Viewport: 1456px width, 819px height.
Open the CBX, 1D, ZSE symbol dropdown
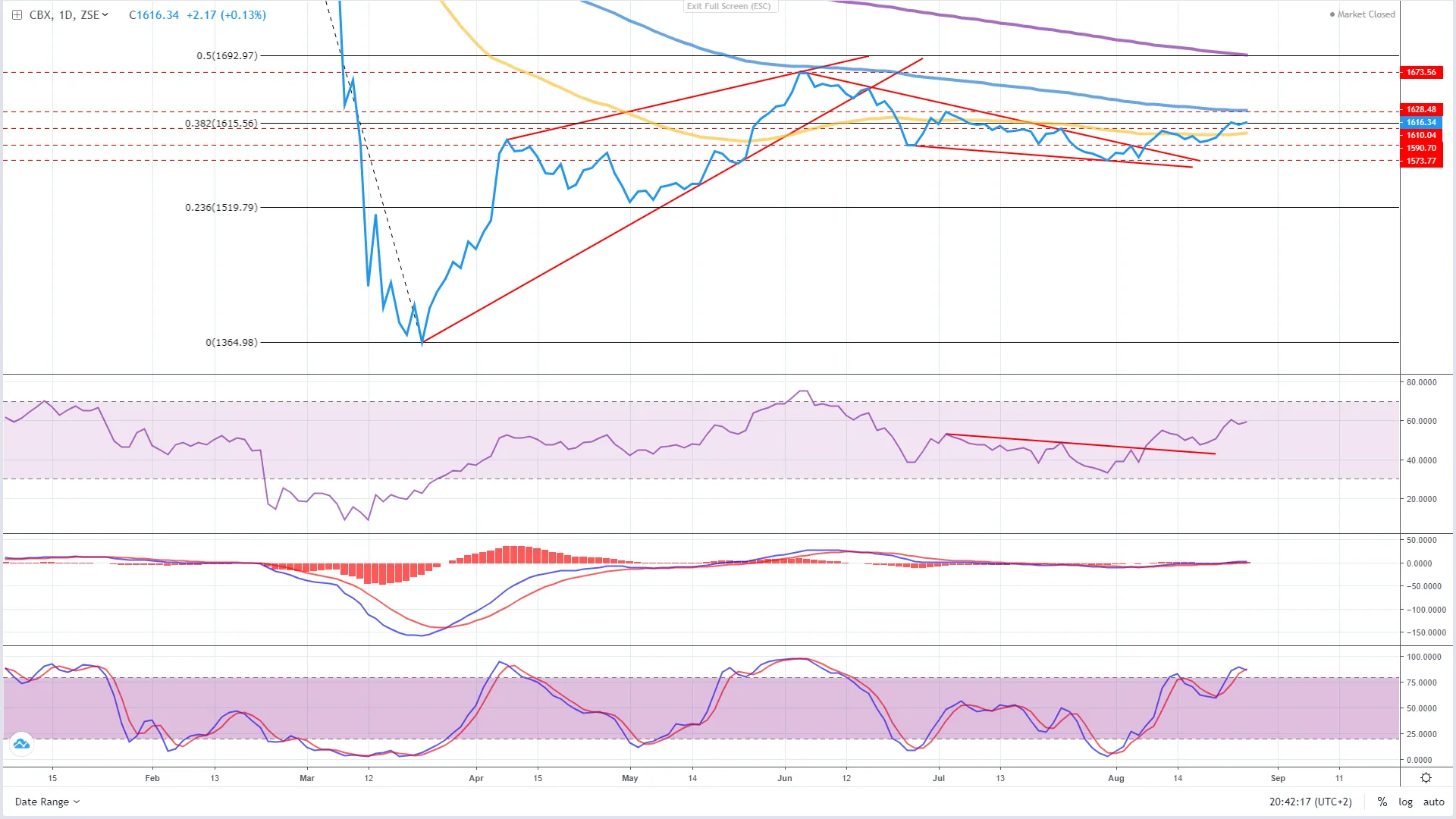(68, 15)
